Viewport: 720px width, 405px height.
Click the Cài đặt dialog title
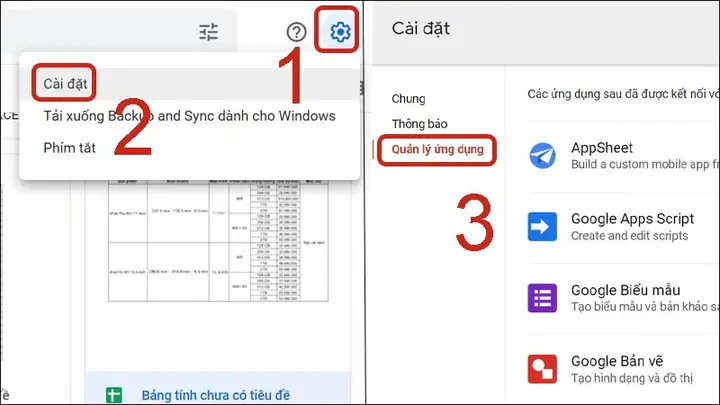click(x=421, y=28)
